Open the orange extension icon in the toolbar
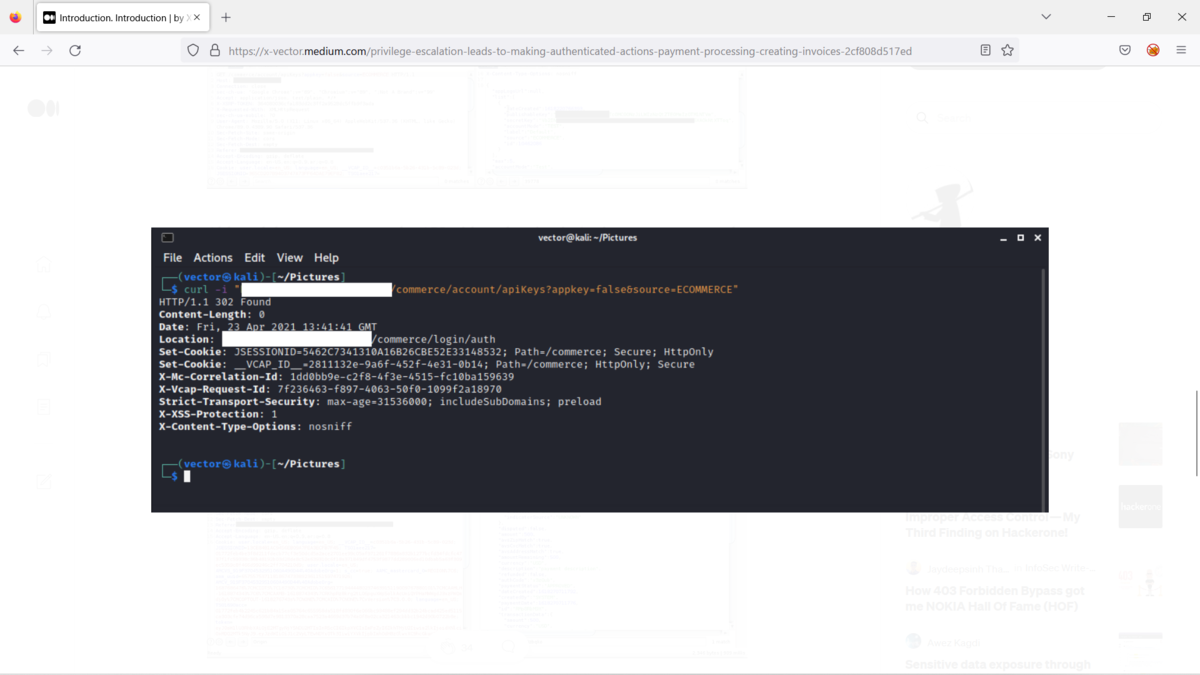Viewport: 1200px width, 675px height. tap(1153, 50)
